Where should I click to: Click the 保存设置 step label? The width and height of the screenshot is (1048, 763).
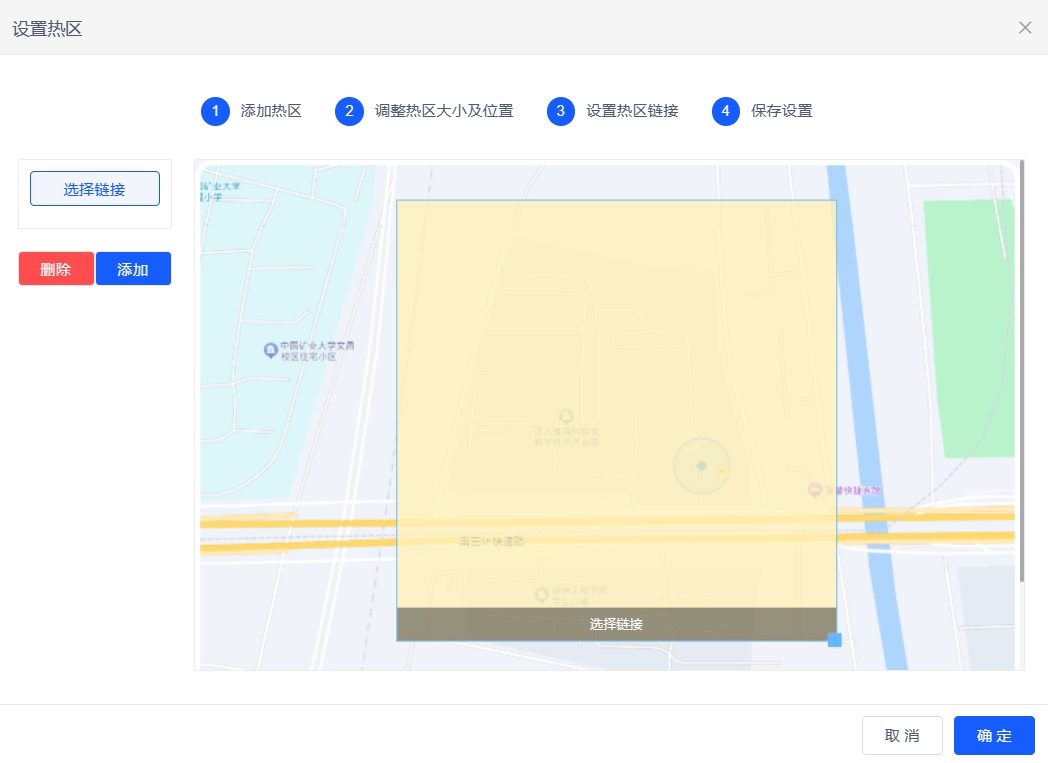tap(781, 111)
